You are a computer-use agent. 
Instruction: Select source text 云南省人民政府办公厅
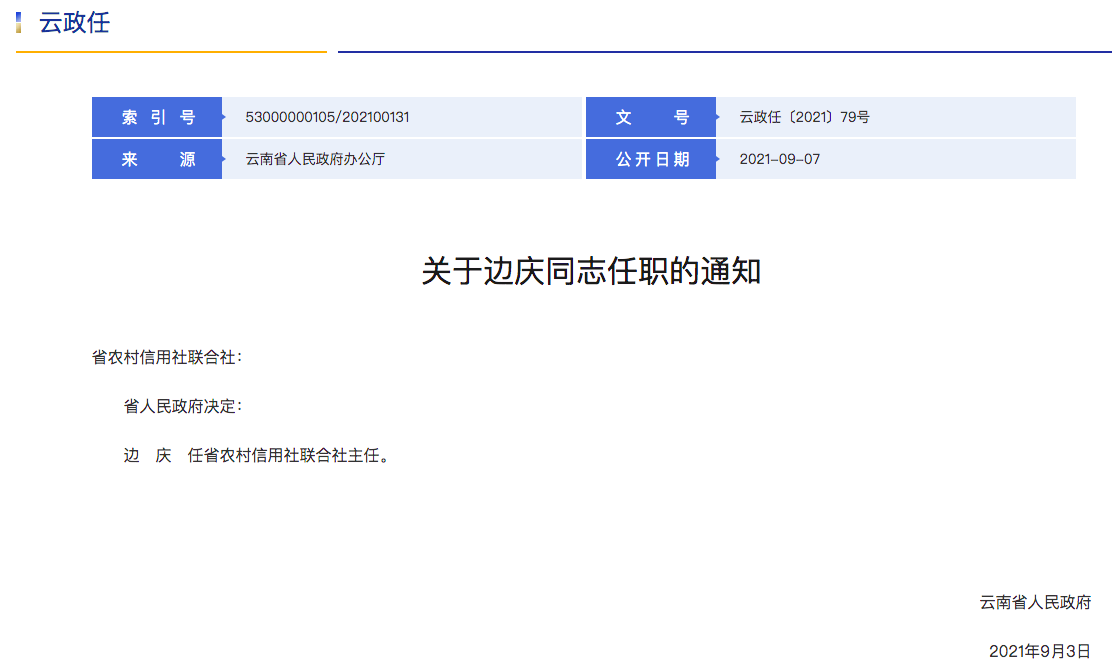coord(315,159)
